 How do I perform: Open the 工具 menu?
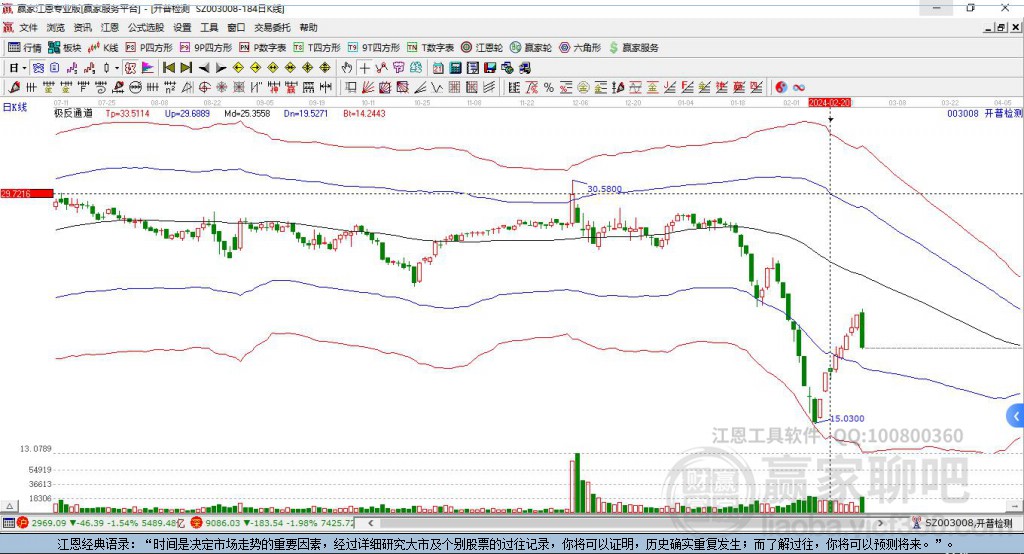[x=209, y=27]
